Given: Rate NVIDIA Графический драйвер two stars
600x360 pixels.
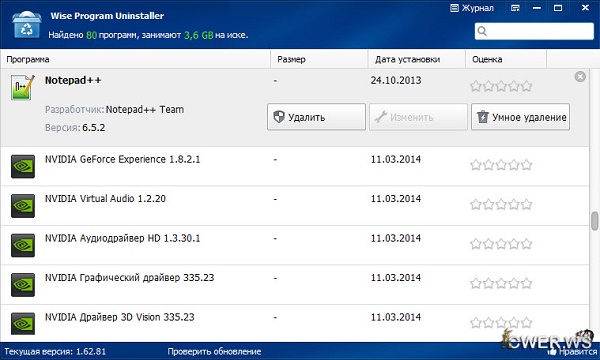Looking at the screenshot, I should point(488,283).
